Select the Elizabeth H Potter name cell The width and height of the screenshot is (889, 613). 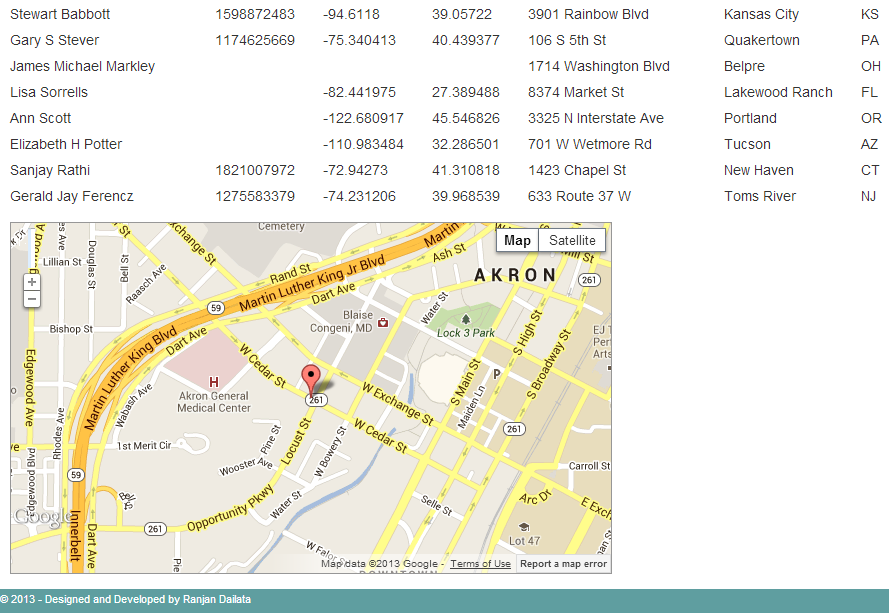pos(66,145)
